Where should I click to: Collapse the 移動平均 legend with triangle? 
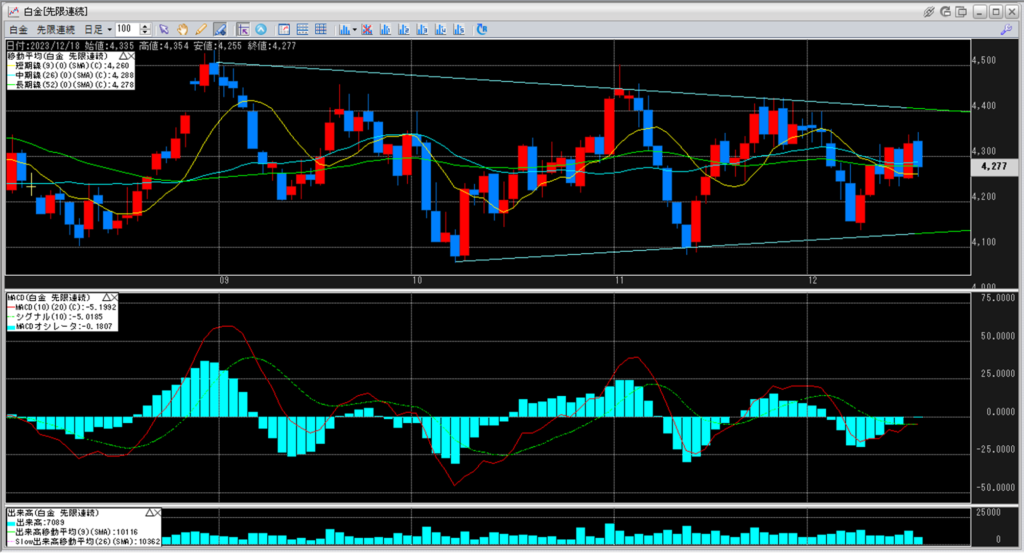point(122,57)
